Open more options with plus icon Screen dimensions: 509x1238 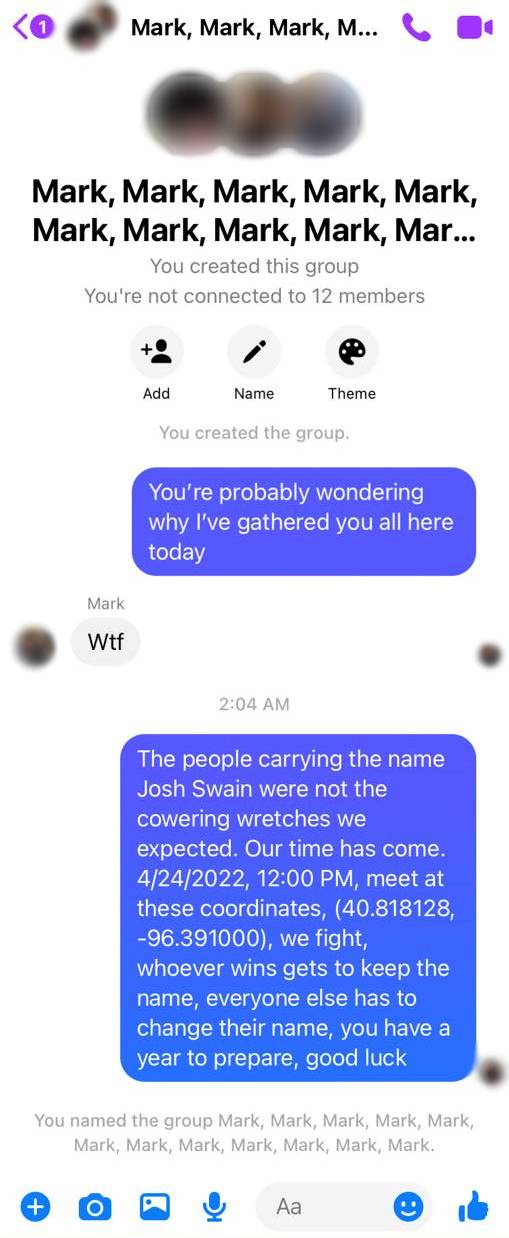pos(35,1207)
